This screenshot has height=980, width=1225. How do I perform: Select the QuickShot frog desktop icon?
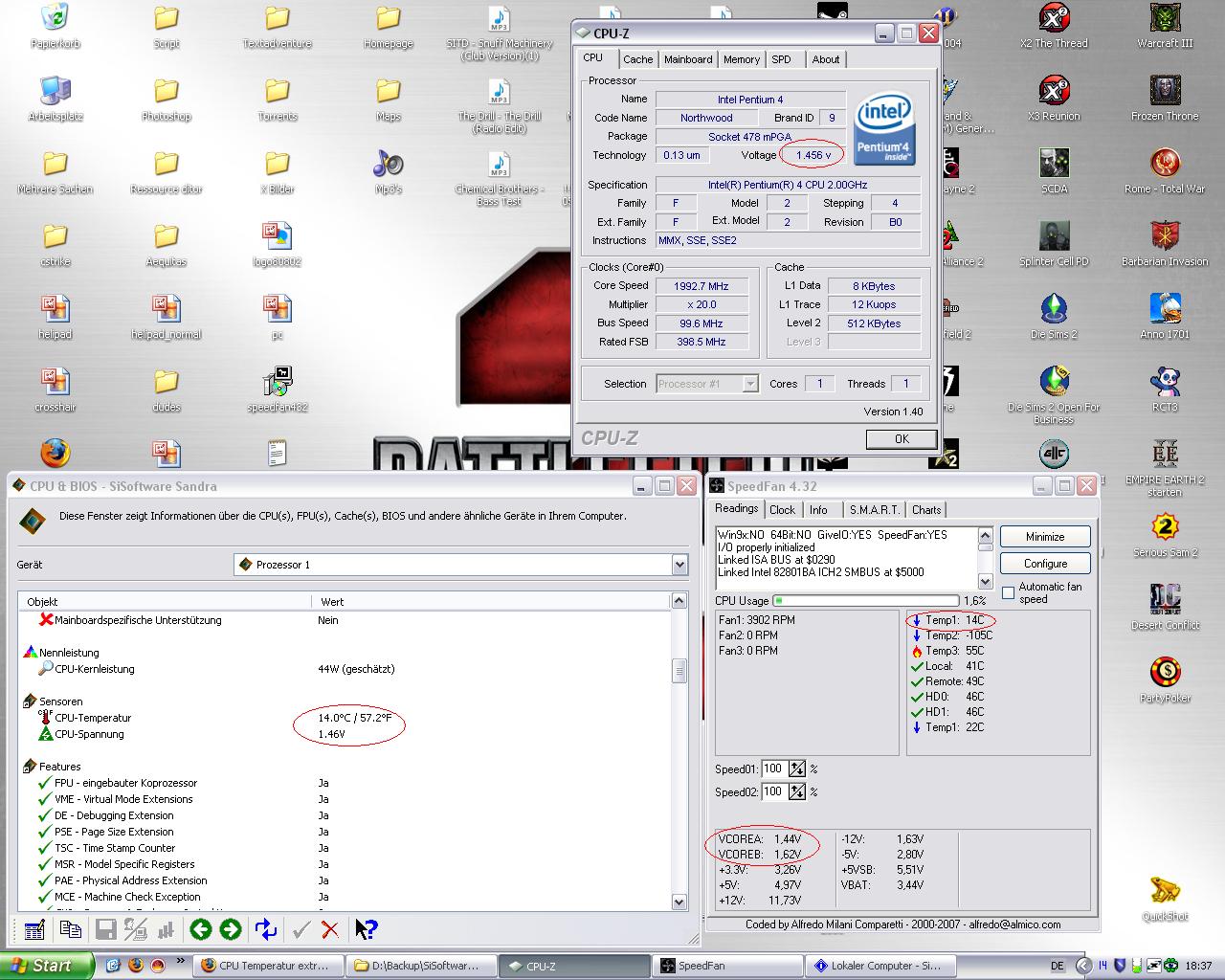(x=1165, y=899)
